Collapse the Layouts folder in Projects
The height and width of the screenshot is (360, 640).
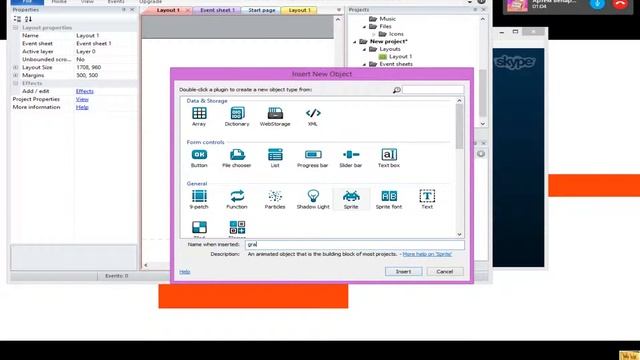[x=364, y=49]
